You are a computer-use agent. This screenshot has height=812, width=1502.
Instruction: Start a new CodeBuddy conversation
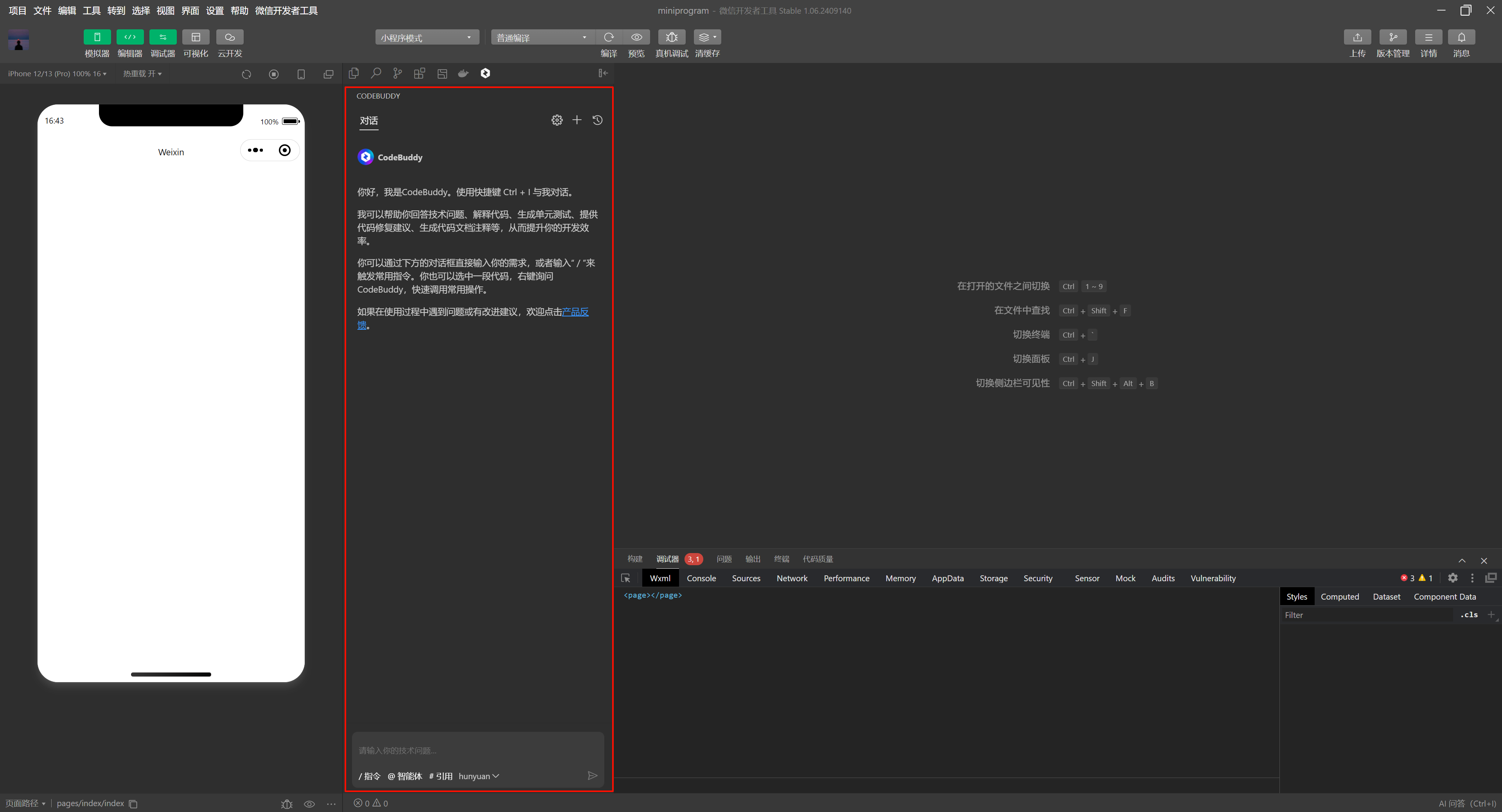[x=577, y=120]
